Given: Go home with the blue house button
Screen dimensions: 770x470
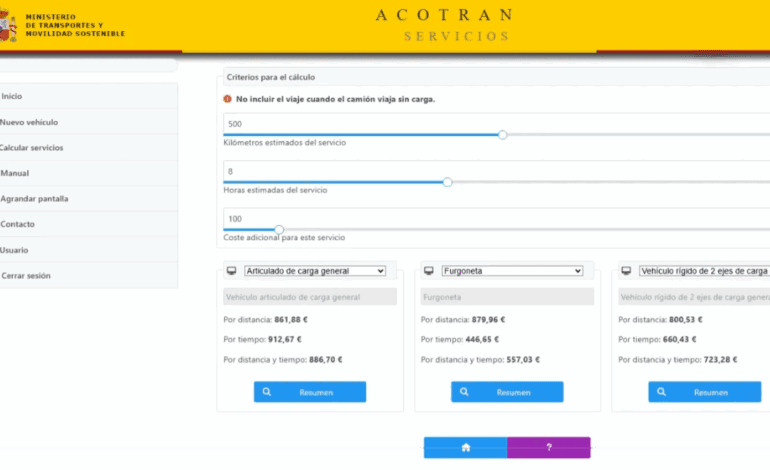Looking at the screenshot, I should pyautogui.click(x=466, y=447).
